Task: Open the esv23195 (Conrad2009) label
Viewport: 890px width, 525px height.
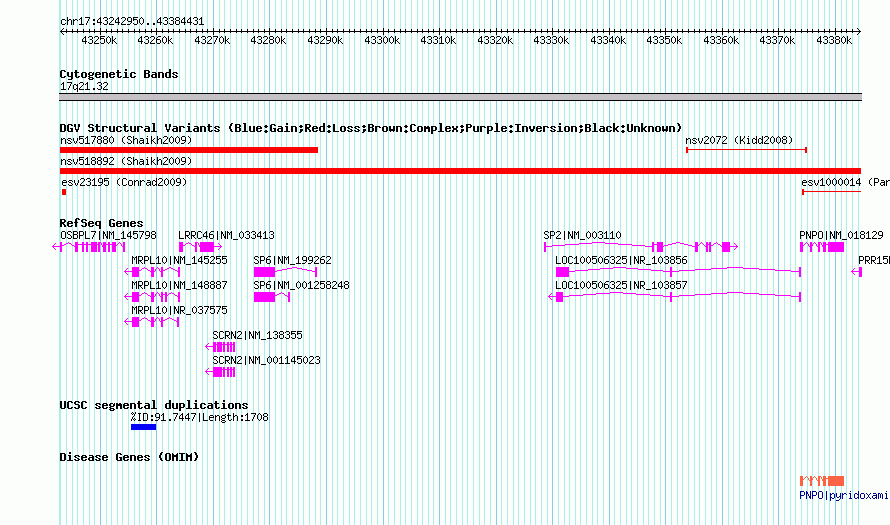Action: 124,182
